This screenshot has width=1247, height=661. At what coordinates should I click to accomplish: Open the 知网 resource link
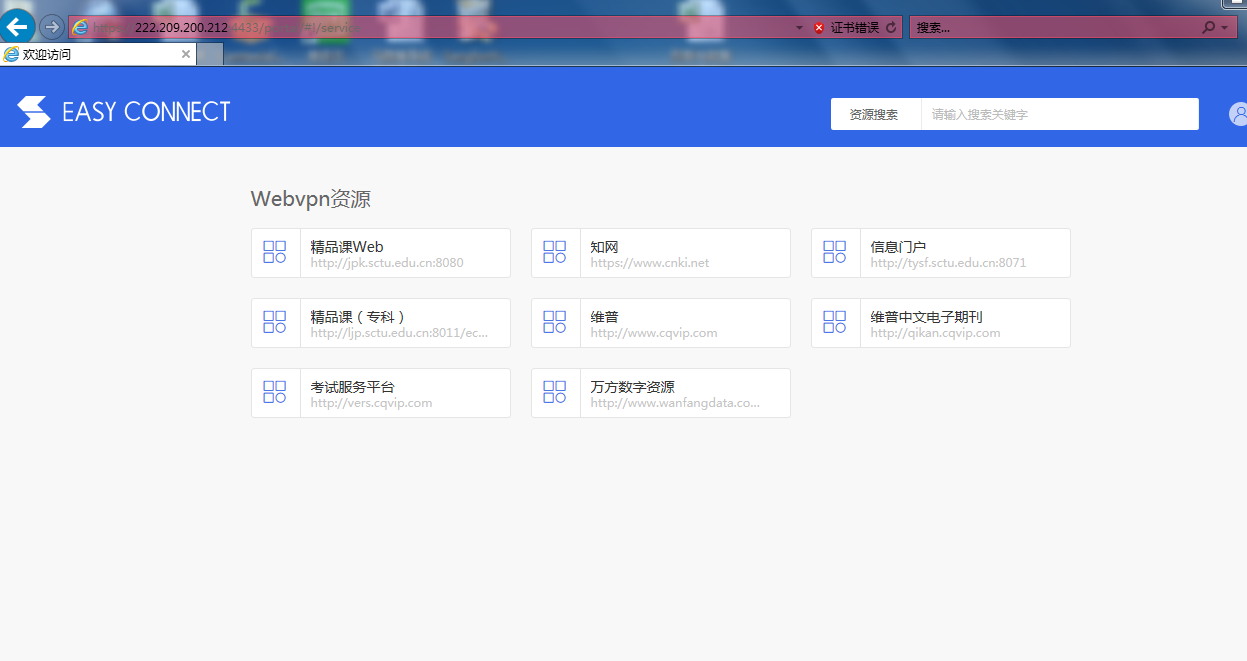tap(661, 253)
